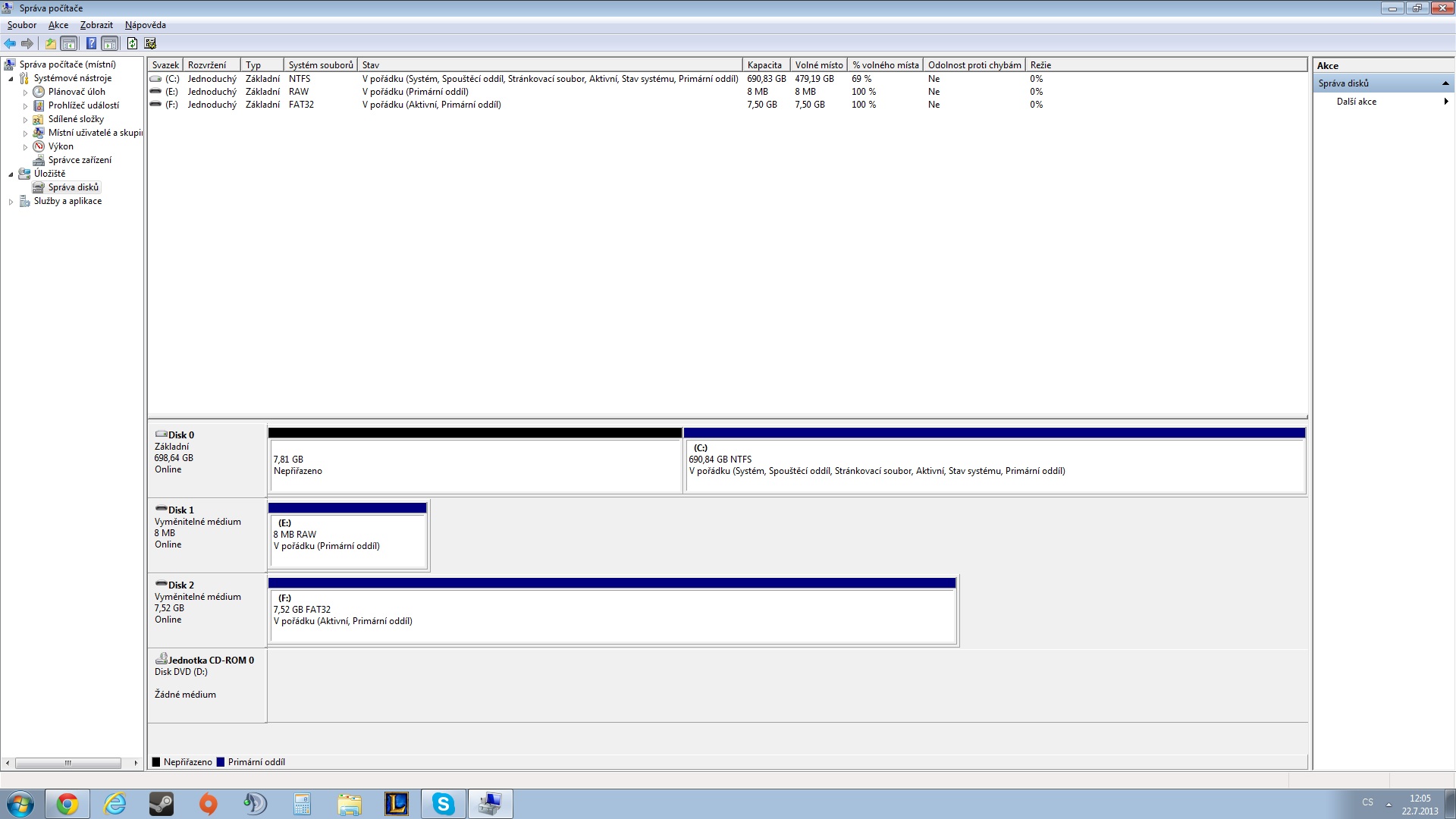Click the blue Help question mark icon
This screenshot has width=1456, height=819.
tap(91, 43)
